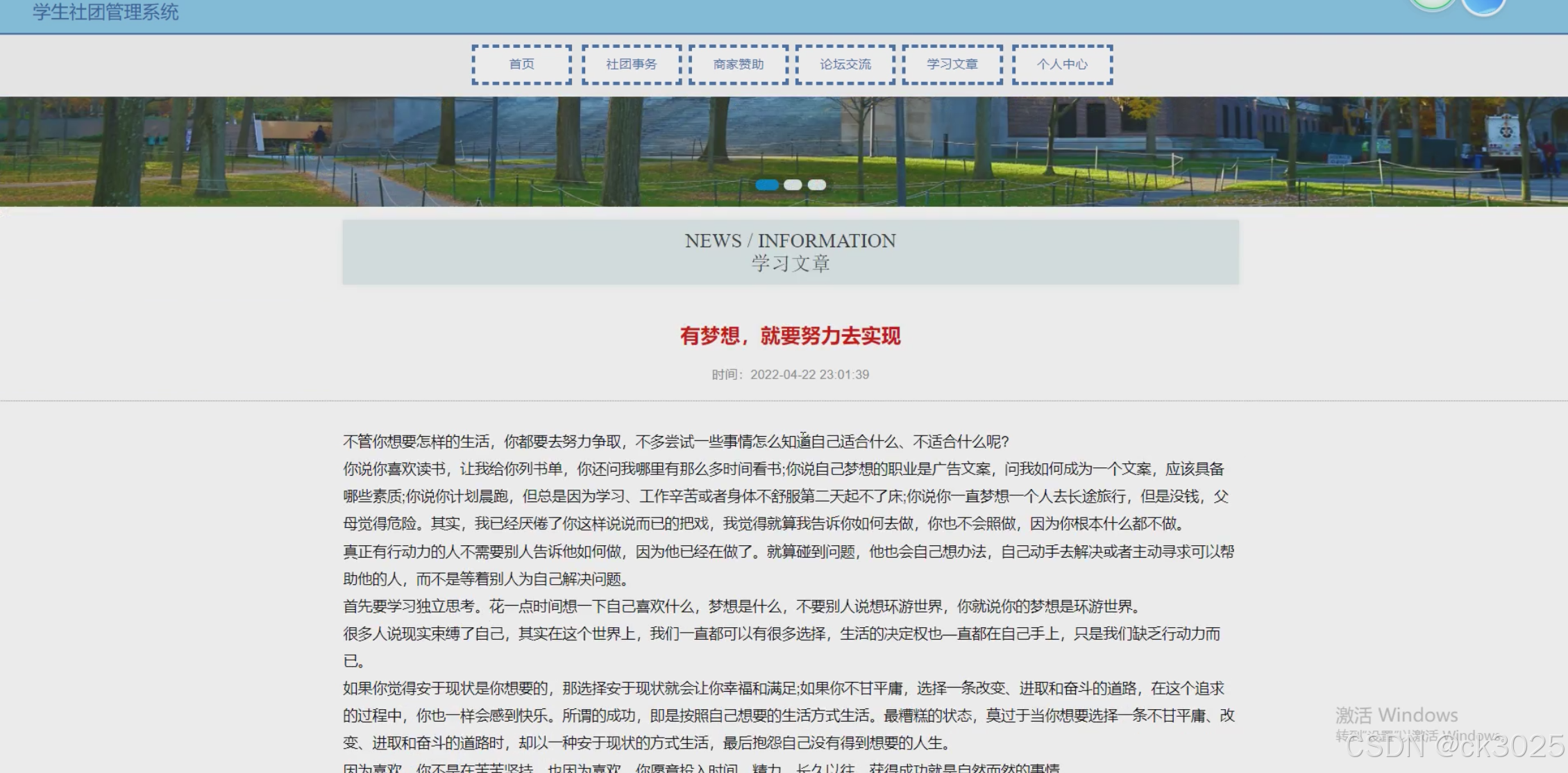Click the NEWS / INFORMATION heading

790,241
